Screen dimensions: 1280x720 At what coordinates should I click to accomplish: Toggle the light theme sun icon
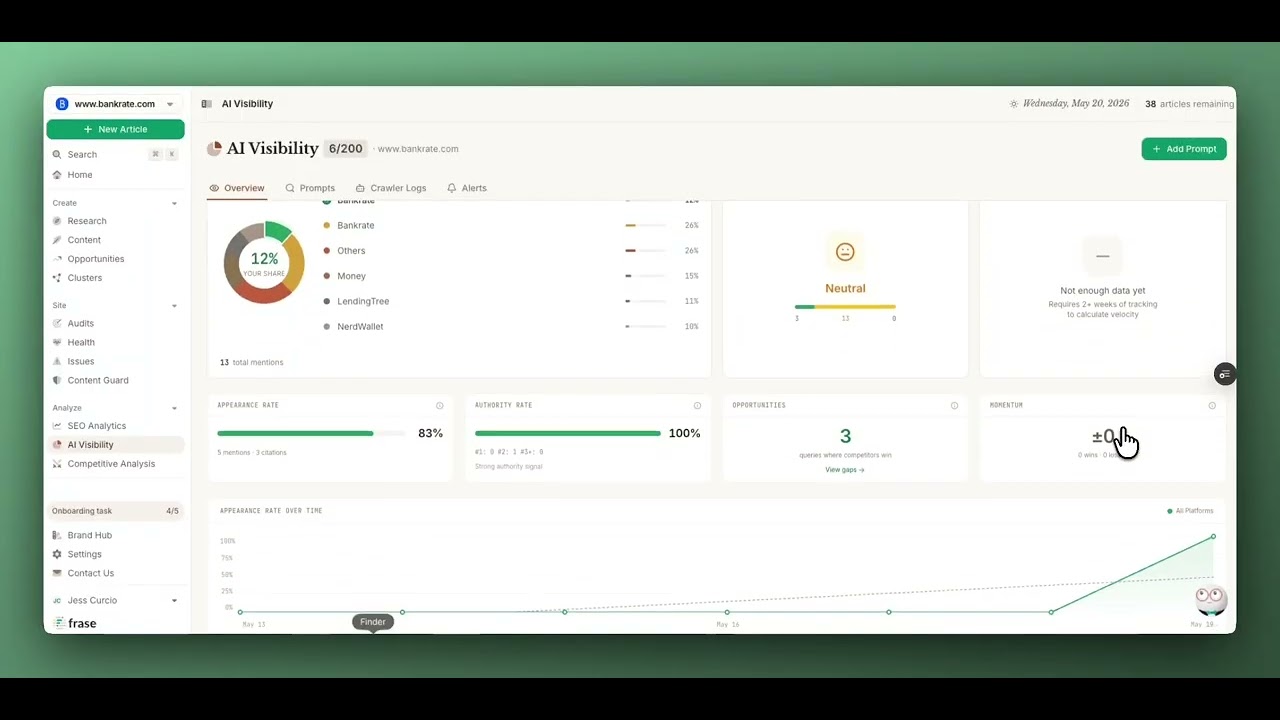pos(1014,104)
